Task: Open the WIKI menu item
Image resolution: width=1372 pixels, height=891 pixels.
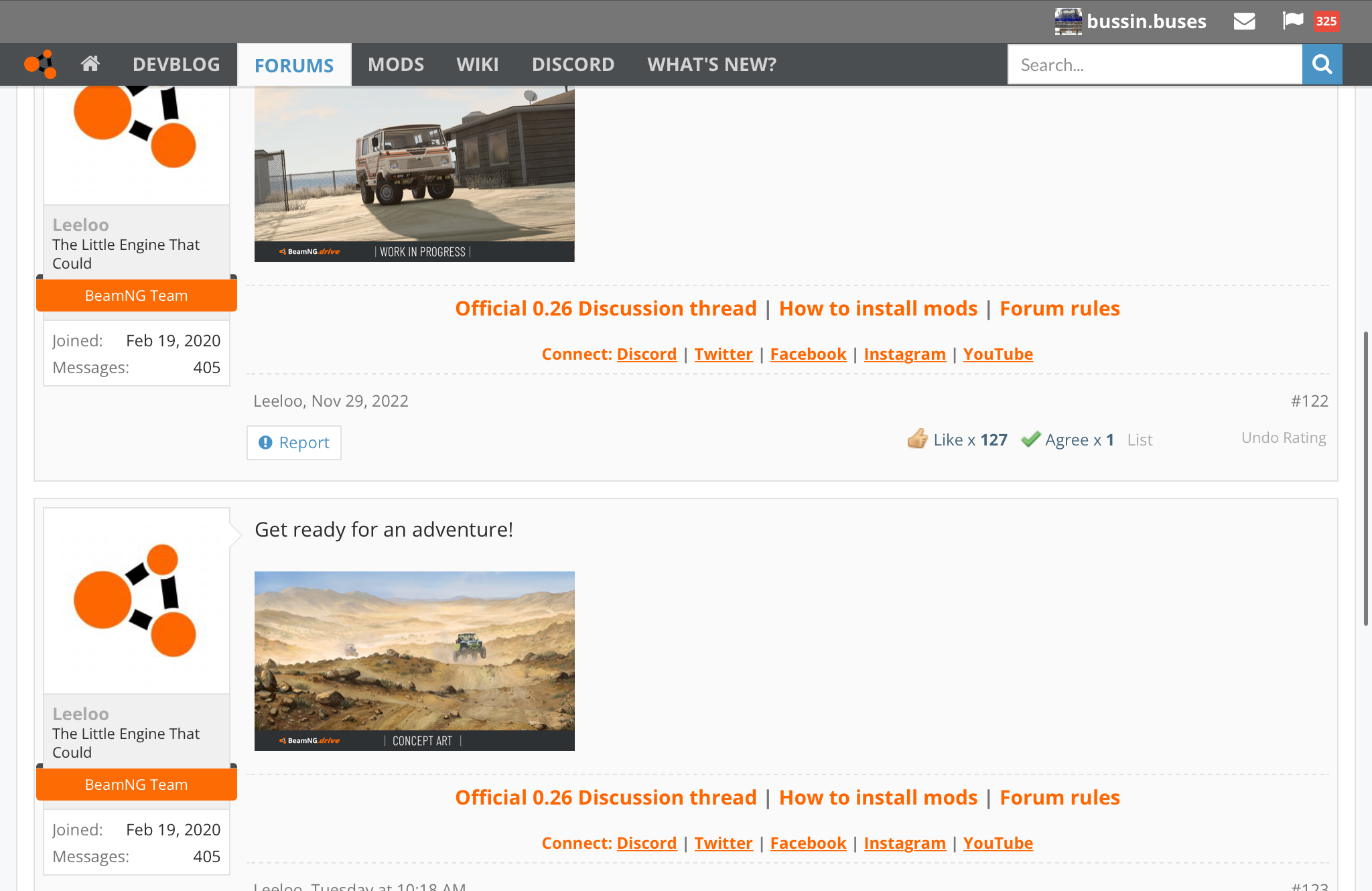Action: (x=478, y=64)
